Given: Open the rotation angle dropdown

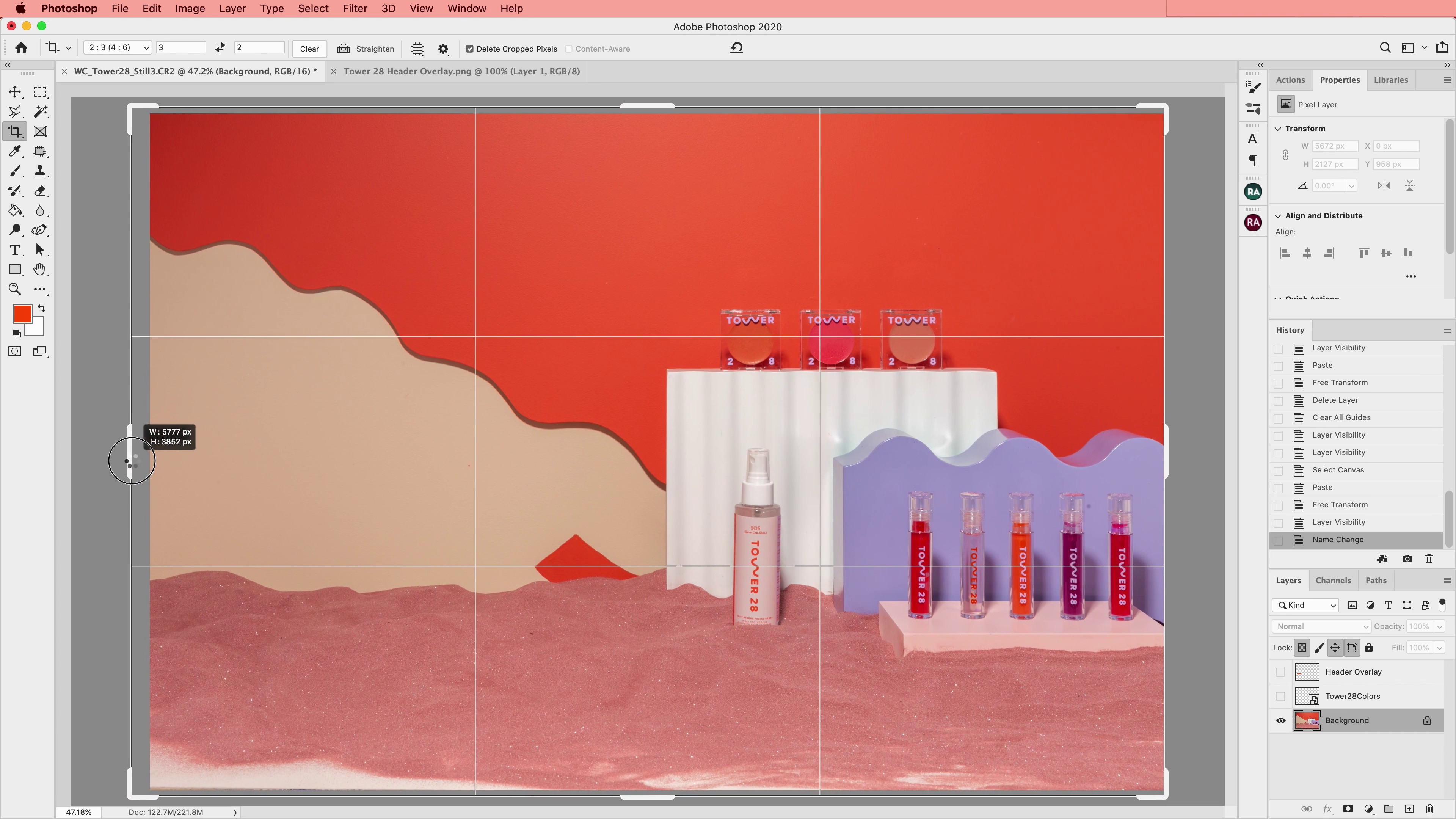Looking at the screenshot, I should 1351,186.
